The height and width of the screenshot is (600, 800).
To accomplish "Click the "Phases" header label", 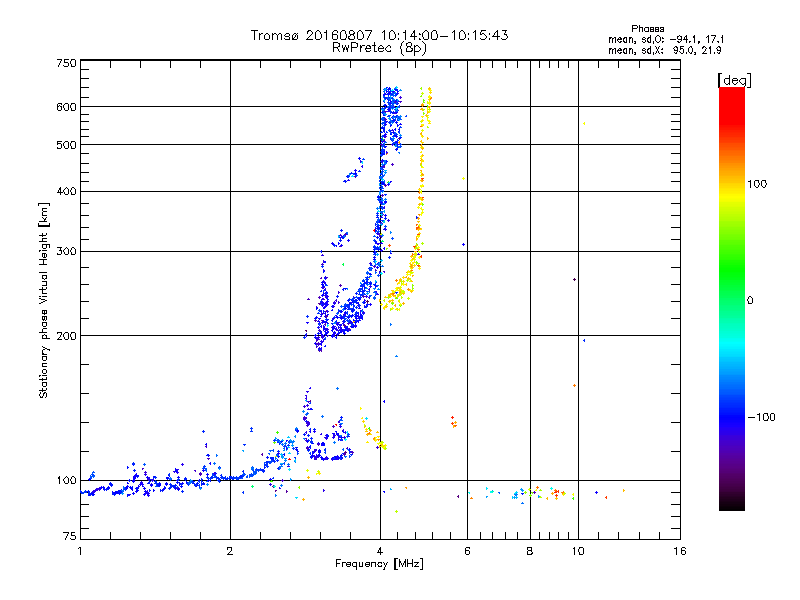I will [647, 29].
